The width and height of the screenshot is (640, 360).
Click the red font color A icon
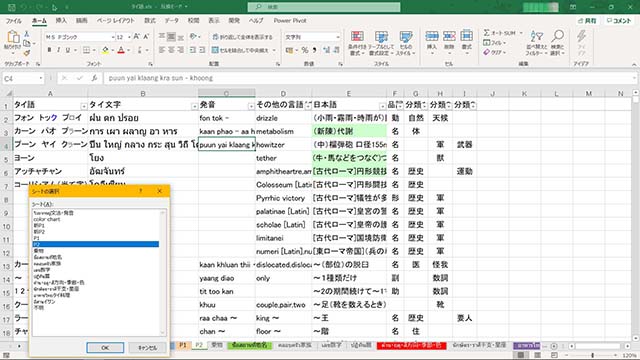(x=121, y=50)
